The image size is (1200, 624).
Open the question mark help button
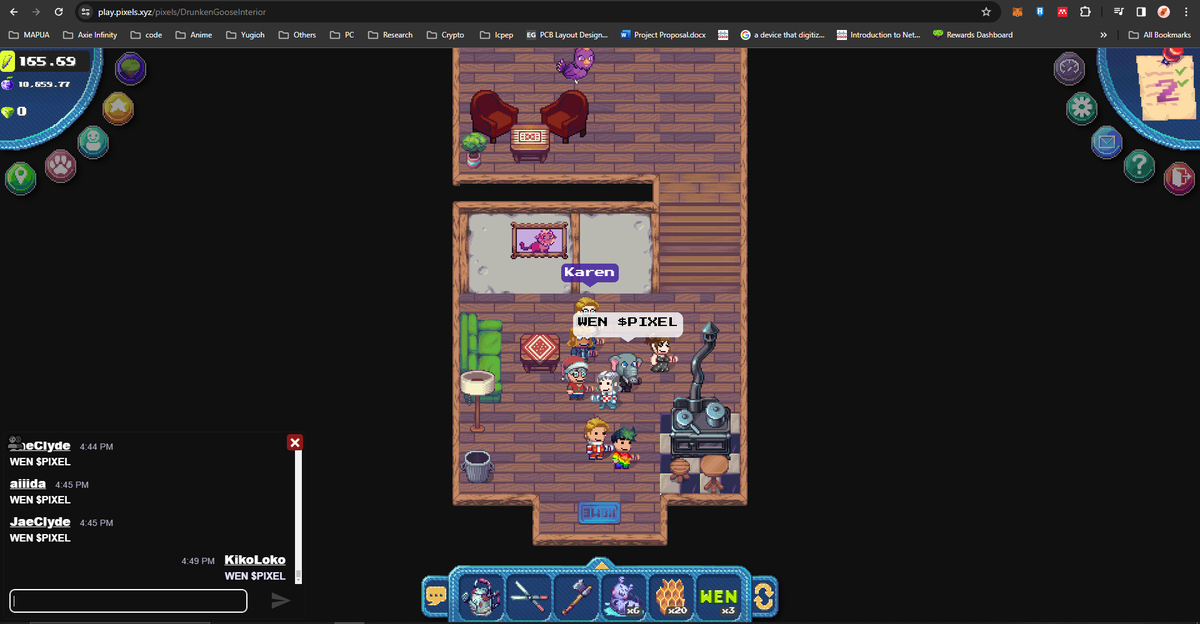(1139, 165)
